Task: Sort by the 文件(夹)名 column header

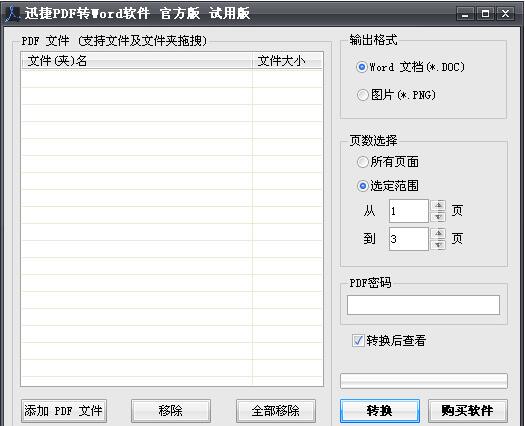Action: click(137, 61)
